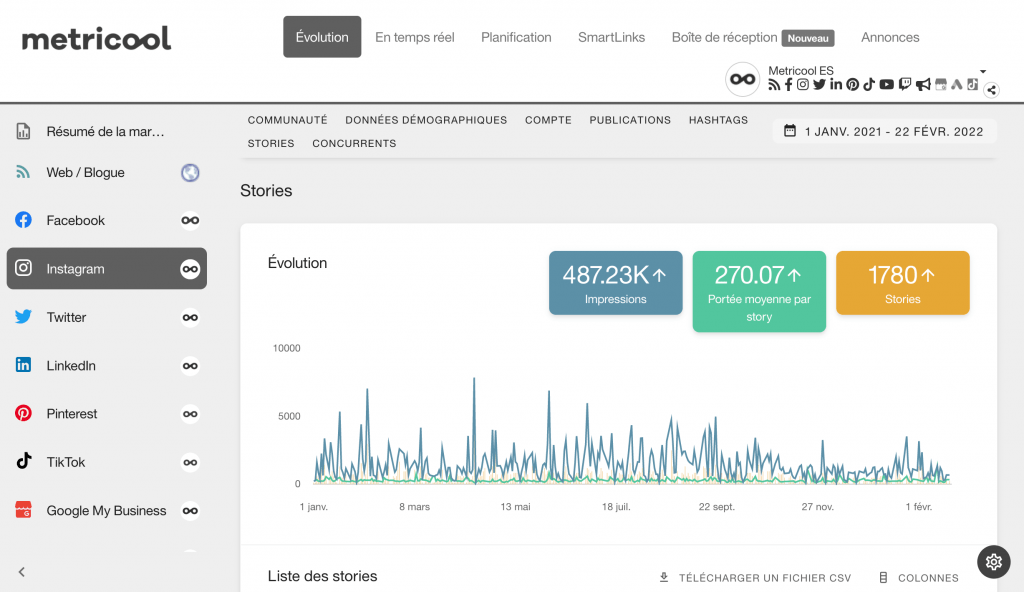The image size is (1024, 592).
Task: Click the infinity badge beside LinkedIn
Action: tap(190, 366)
